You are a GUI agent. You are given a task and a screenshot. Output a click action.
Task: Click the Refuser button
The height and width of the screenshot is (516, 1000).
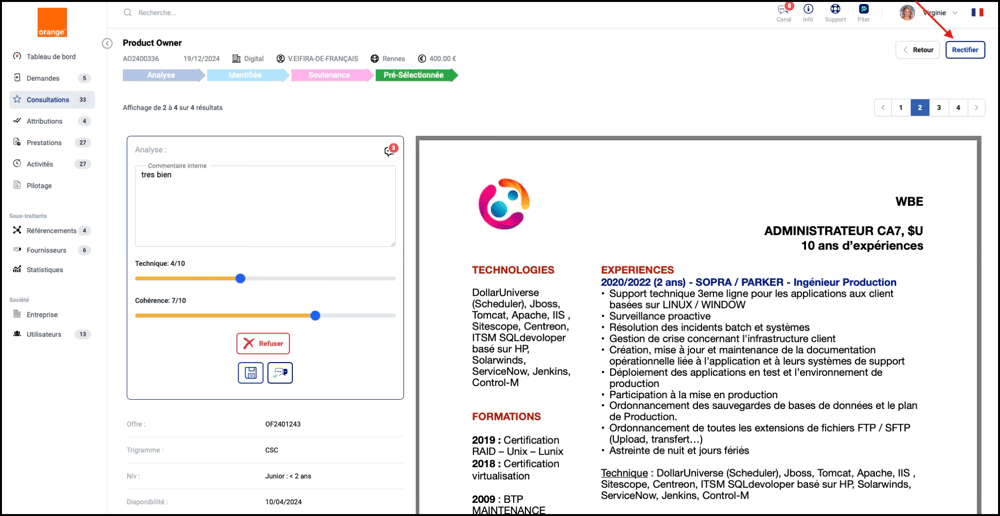[x=263, y=343]
